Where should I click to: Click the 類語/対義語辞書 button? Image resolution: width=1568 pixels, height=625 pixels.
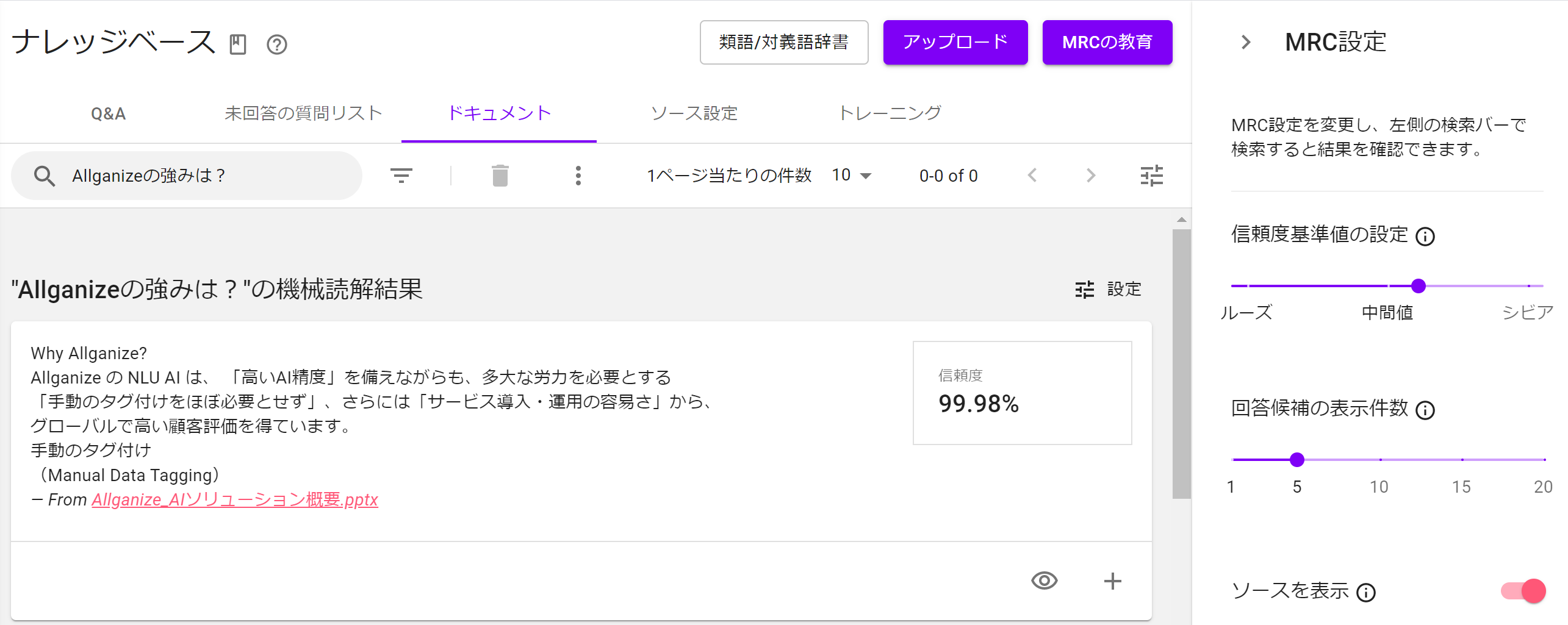(784, 42)
